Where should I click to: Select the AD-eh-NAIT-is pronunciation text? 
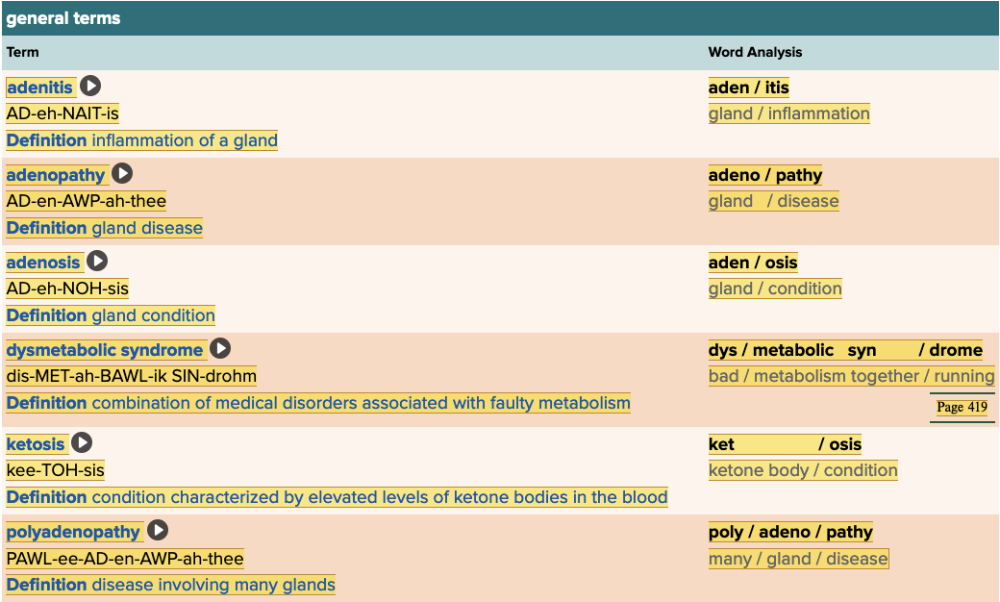62,114
